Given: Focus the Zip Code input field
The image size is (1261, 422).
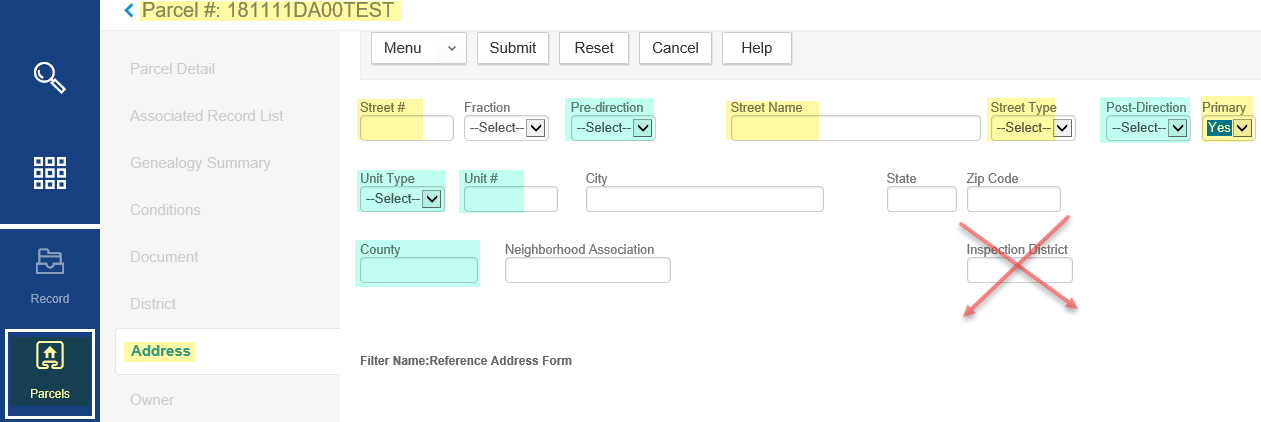Looking at the screenshot, I should point(1013,199).
